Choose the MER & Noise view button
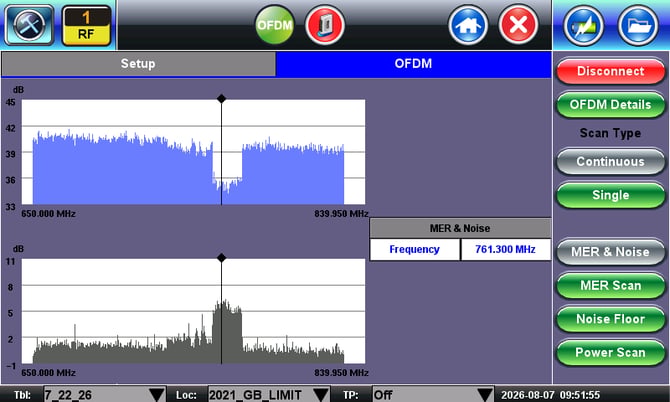 pyautogui.click(x=611, y=252)
